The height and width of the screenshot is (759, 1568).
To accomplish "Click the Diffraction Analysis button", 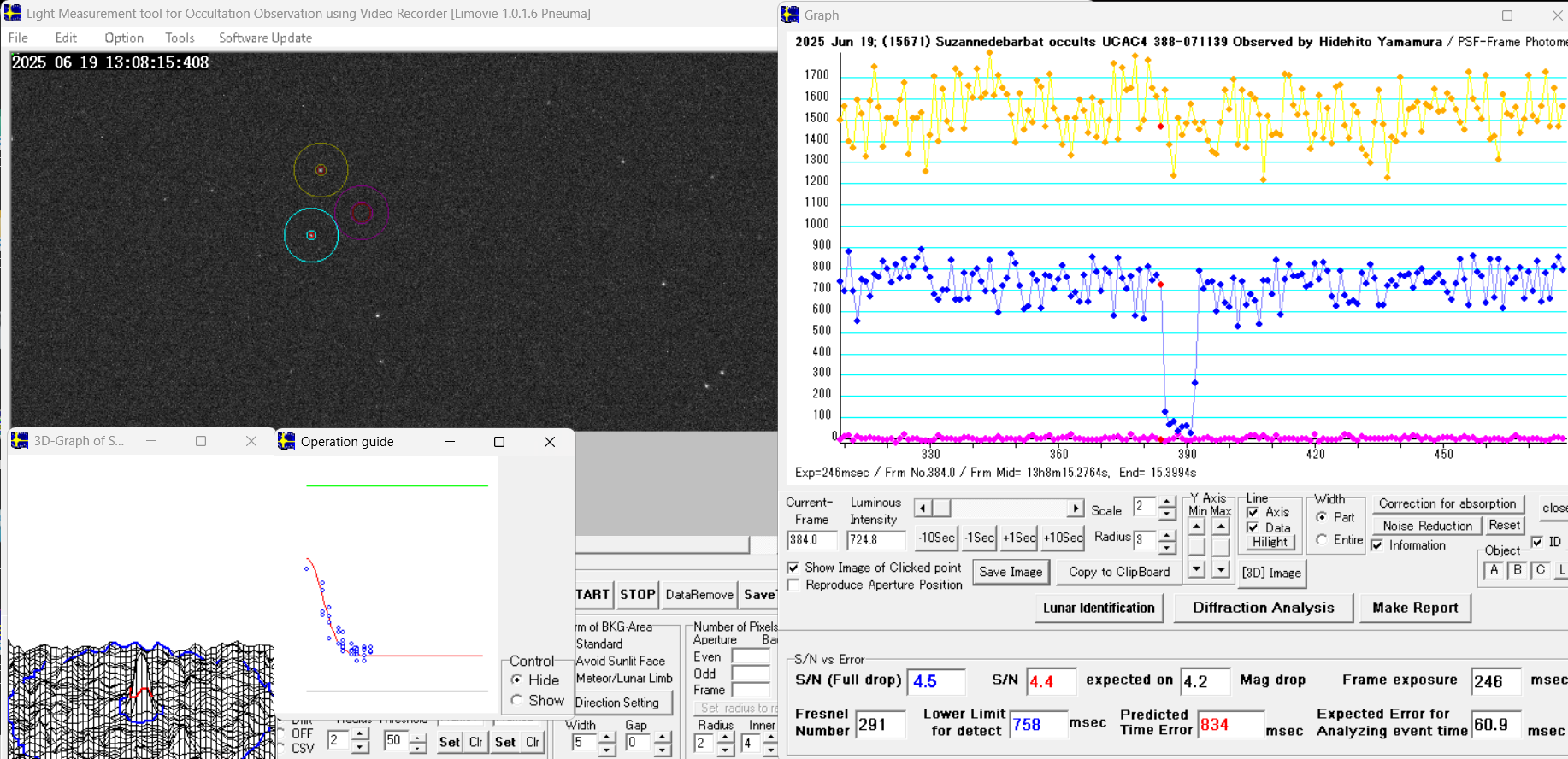I will [1263, 608].
